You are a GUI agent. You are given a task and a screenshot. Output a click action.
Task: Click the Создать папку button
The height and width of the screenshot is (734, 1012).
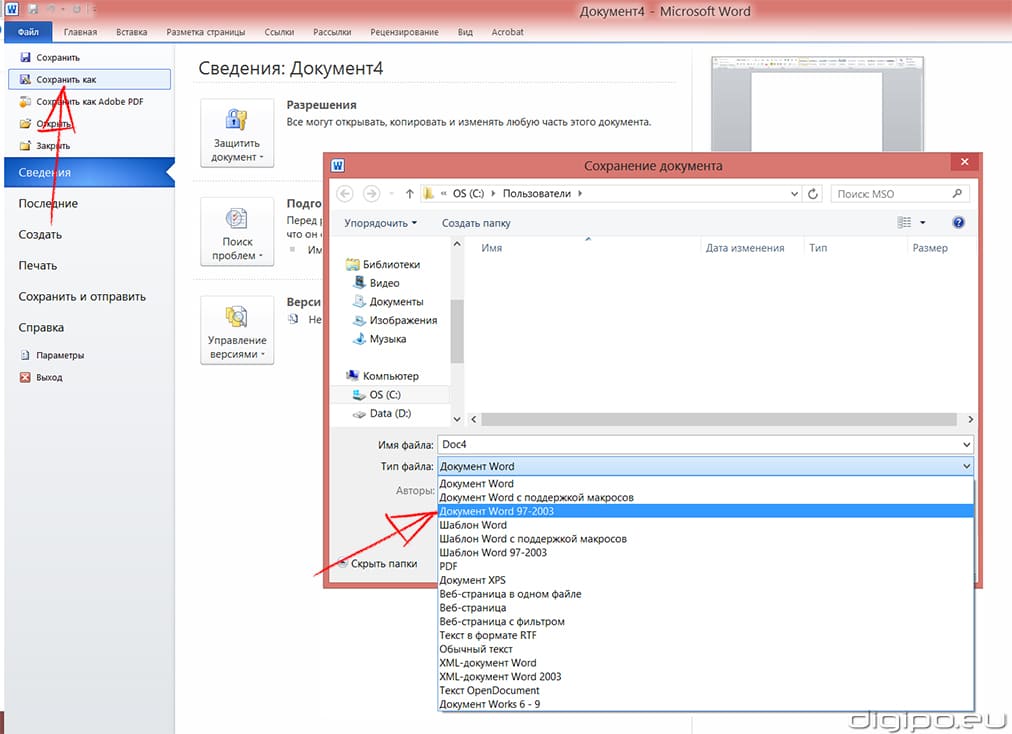click(476, 223)
